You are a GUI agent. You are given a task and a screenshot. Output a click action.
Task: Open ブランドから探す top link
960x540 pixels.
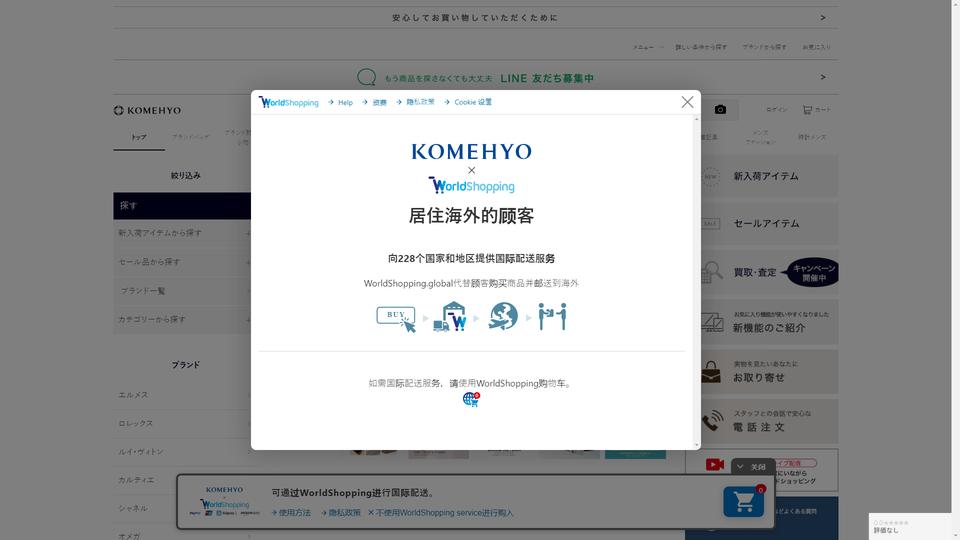[x=765, y=47]
